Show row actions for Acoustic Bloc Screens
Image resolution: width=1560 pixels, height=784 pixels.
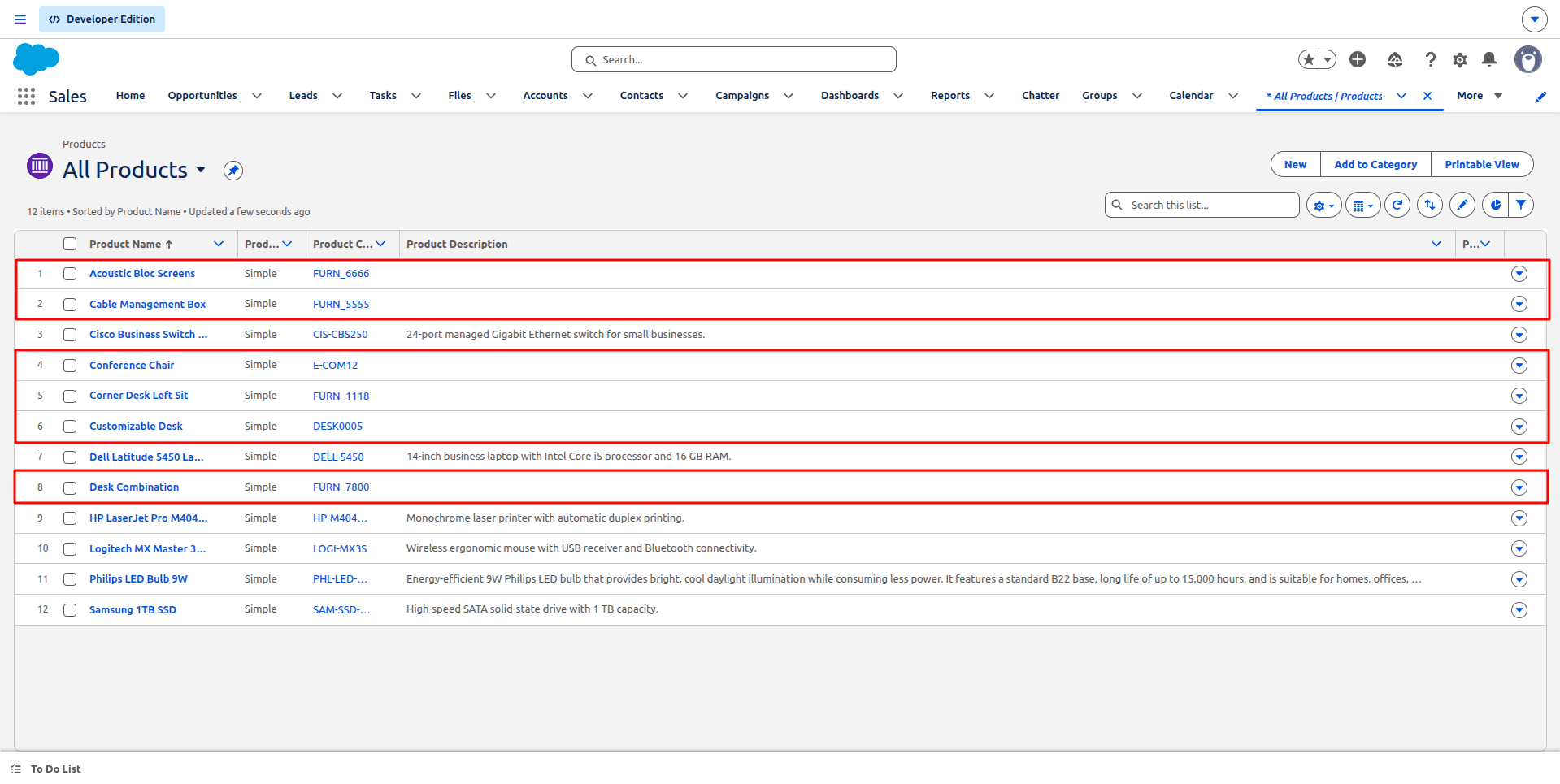1519,274
